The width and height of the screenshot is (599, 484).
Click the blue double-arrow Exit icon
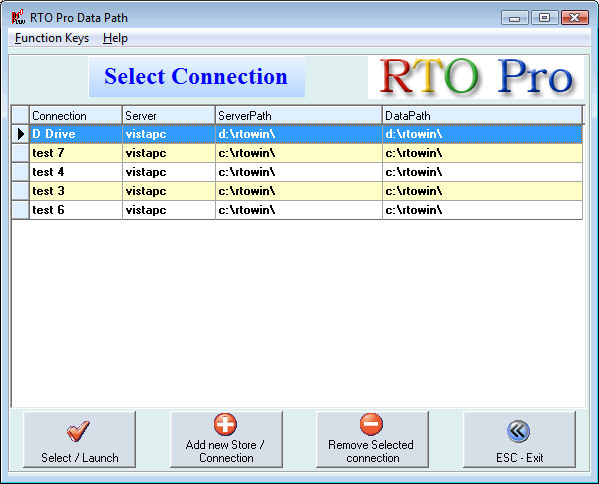(x=518, y=431)
